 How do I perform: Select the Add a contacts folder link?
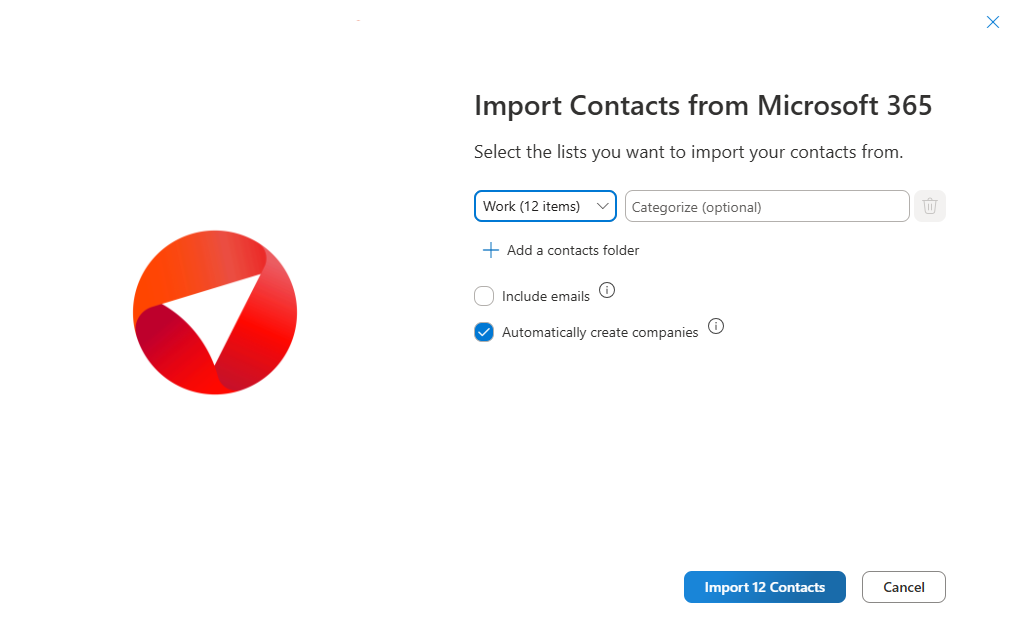coord(572,251)
